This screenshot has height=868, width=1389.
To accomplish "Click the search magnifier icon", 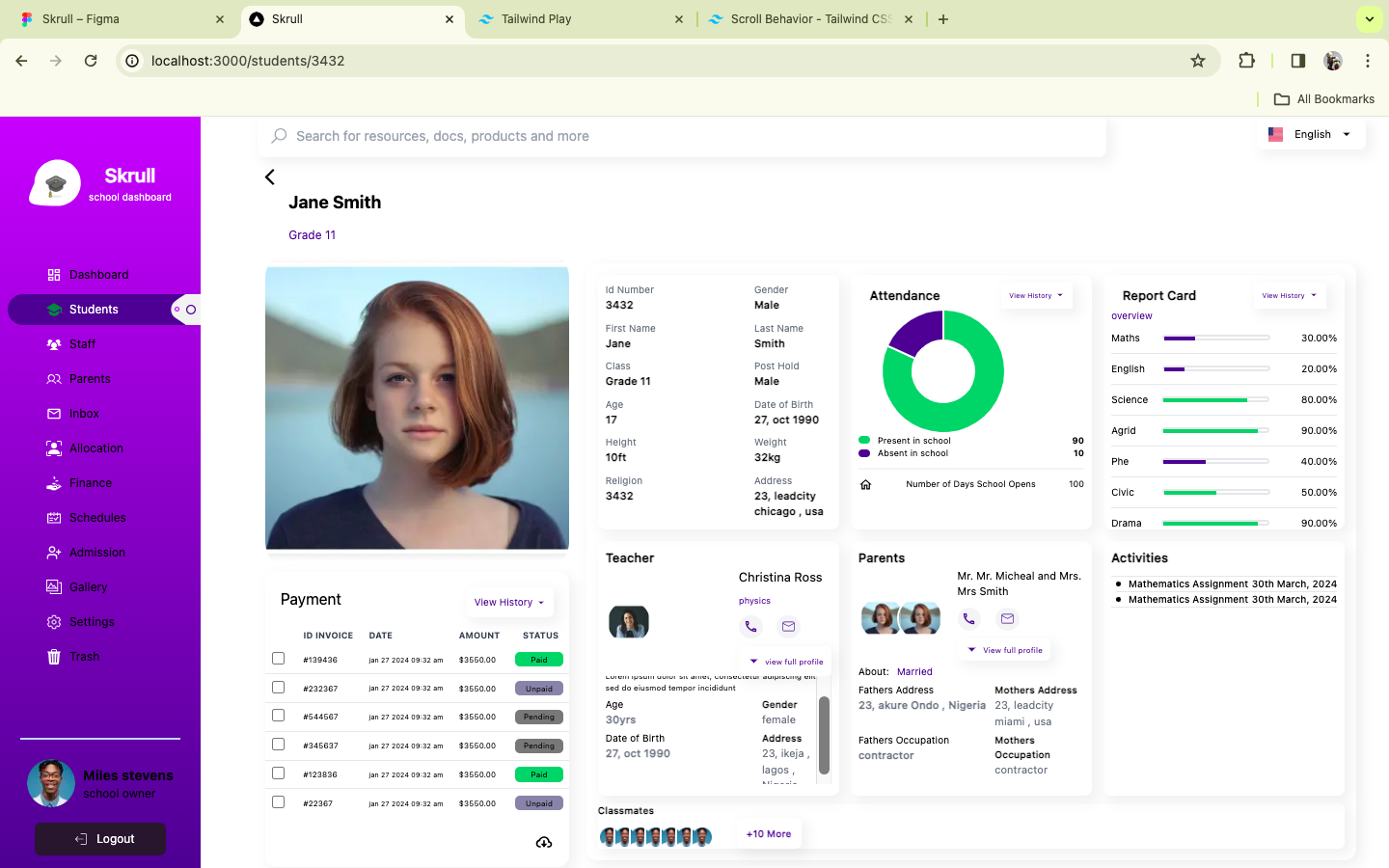I will 279,136.
